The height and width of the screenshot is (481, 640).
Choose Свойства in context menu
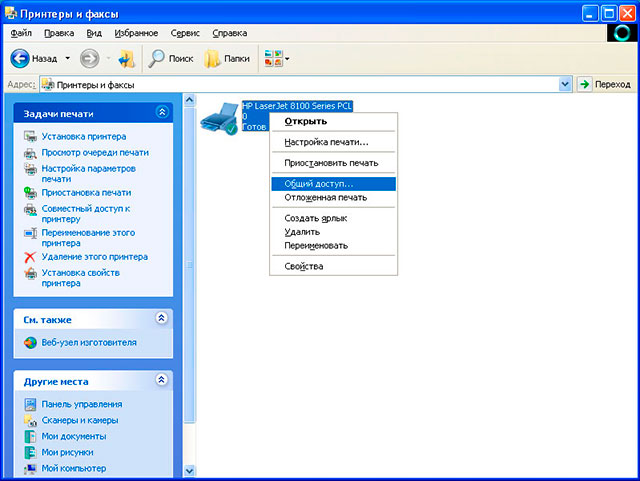point(333,266)
